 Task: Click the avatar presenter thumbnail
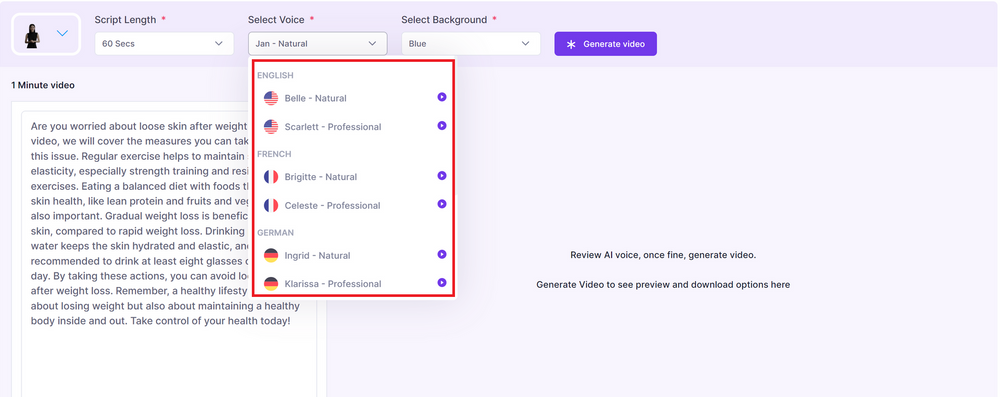[x=32, y=36]
